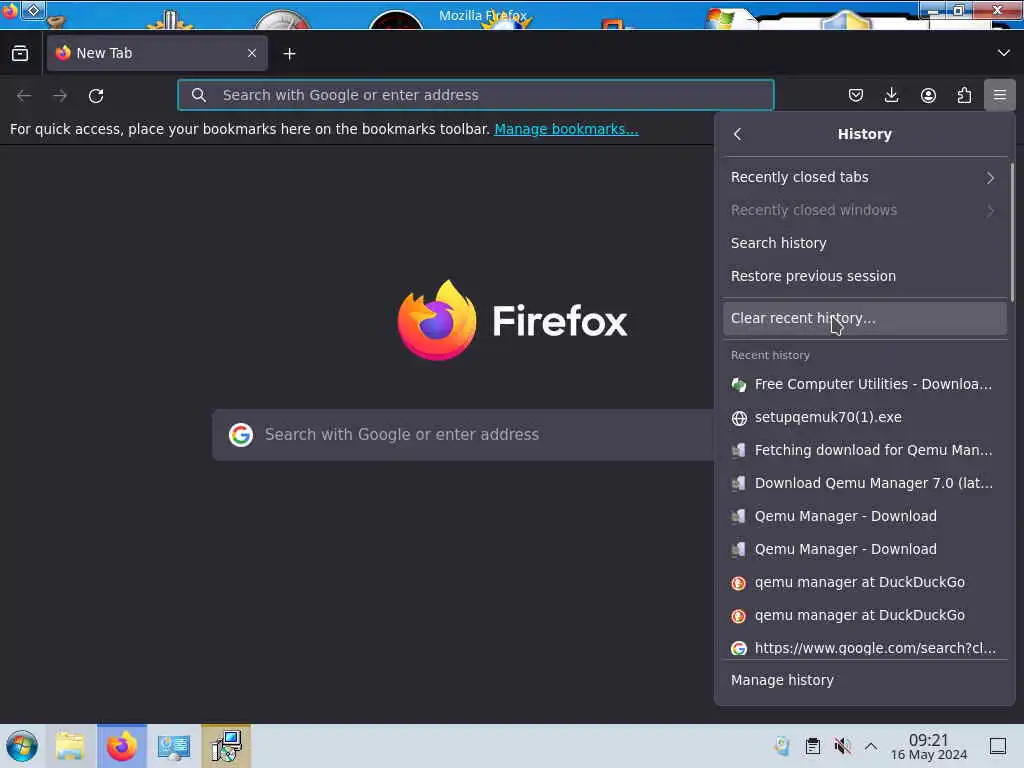This screenshot has height=768, width=1024.
Task: Click the Manage bookmarks link
Action: click(566, 129)
